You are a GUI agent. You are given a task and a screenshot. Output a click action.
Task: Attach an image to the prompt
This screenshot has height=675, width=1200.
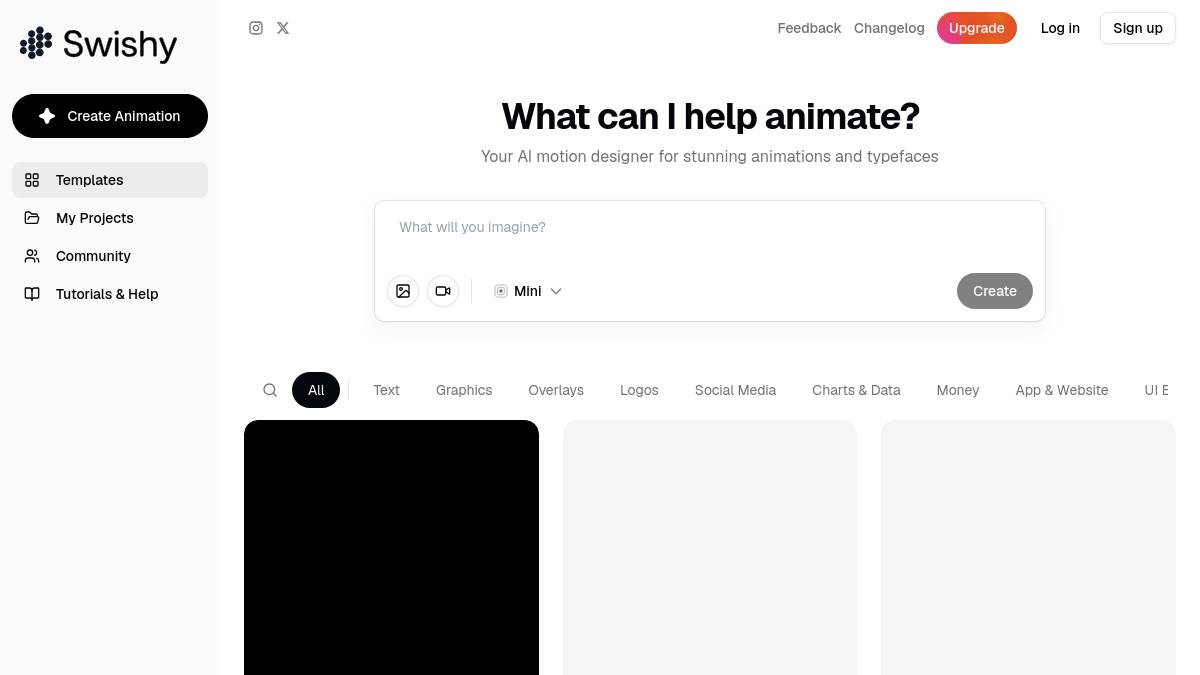pos(403,291)
